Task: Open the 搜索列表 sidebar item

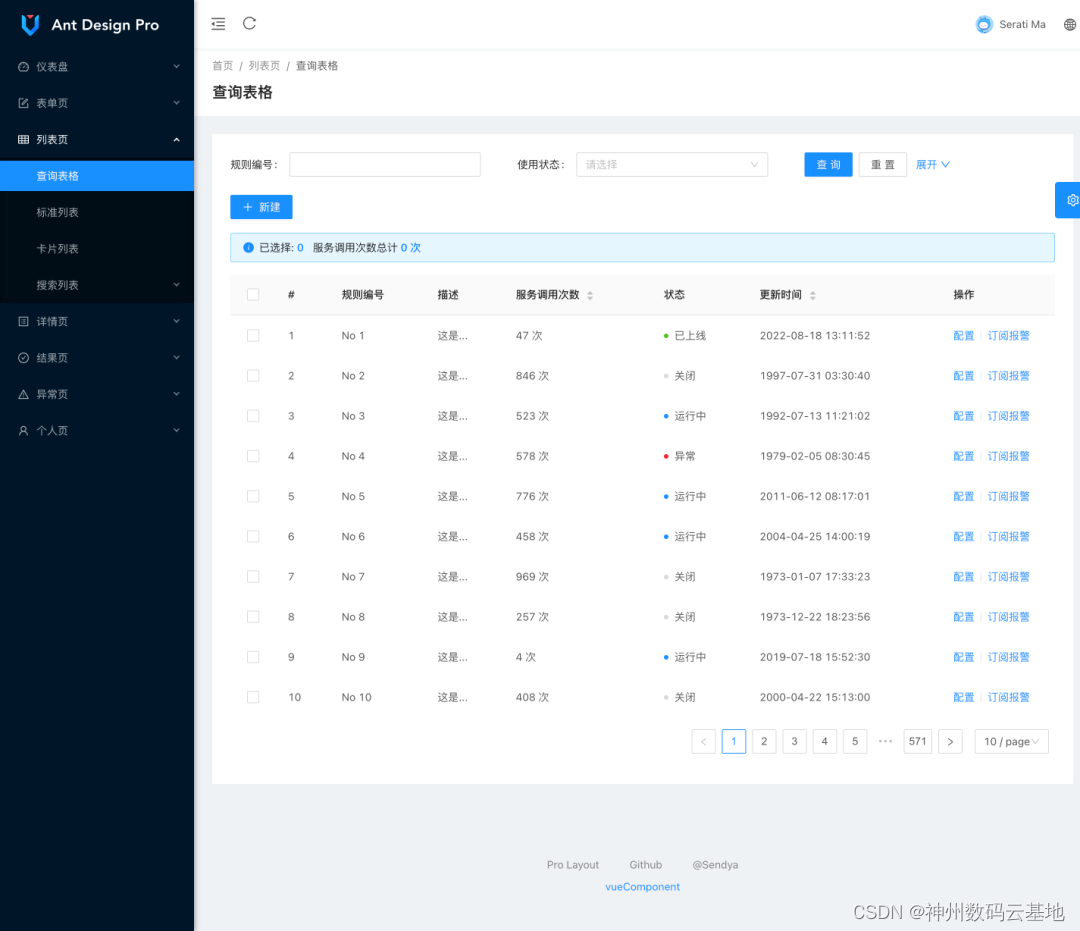Action: click(x=97, y=285)
